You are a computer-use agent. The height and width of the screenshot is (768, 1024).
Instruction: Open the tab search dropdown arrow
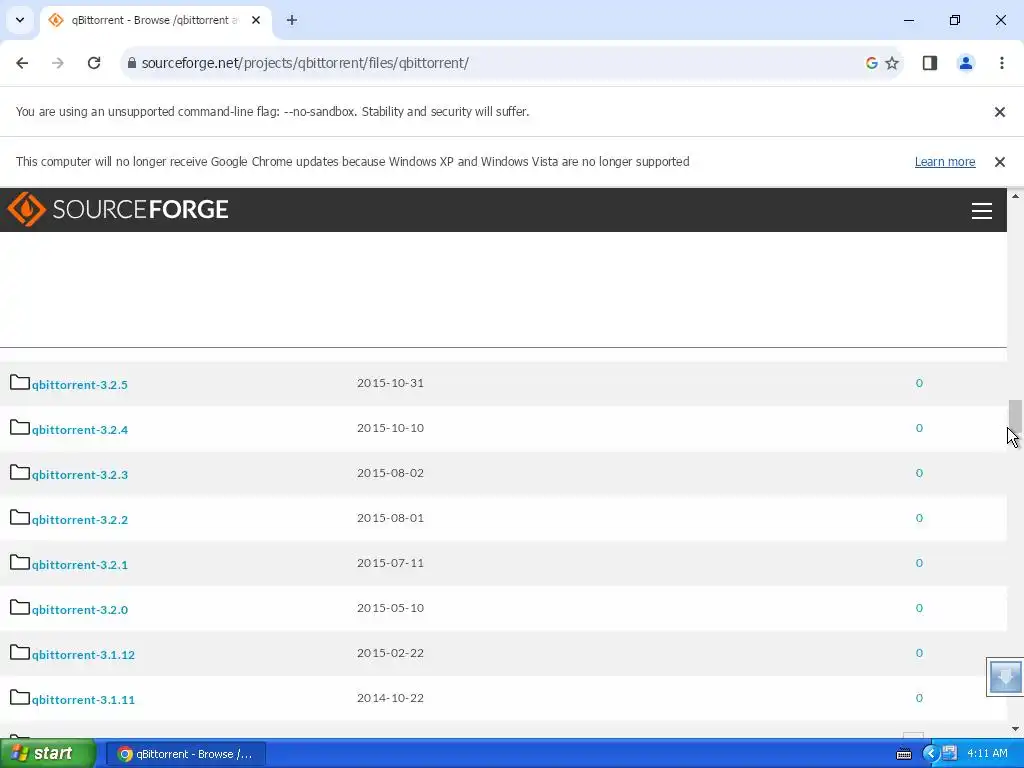pyautogui.click(x=20, y=20)
